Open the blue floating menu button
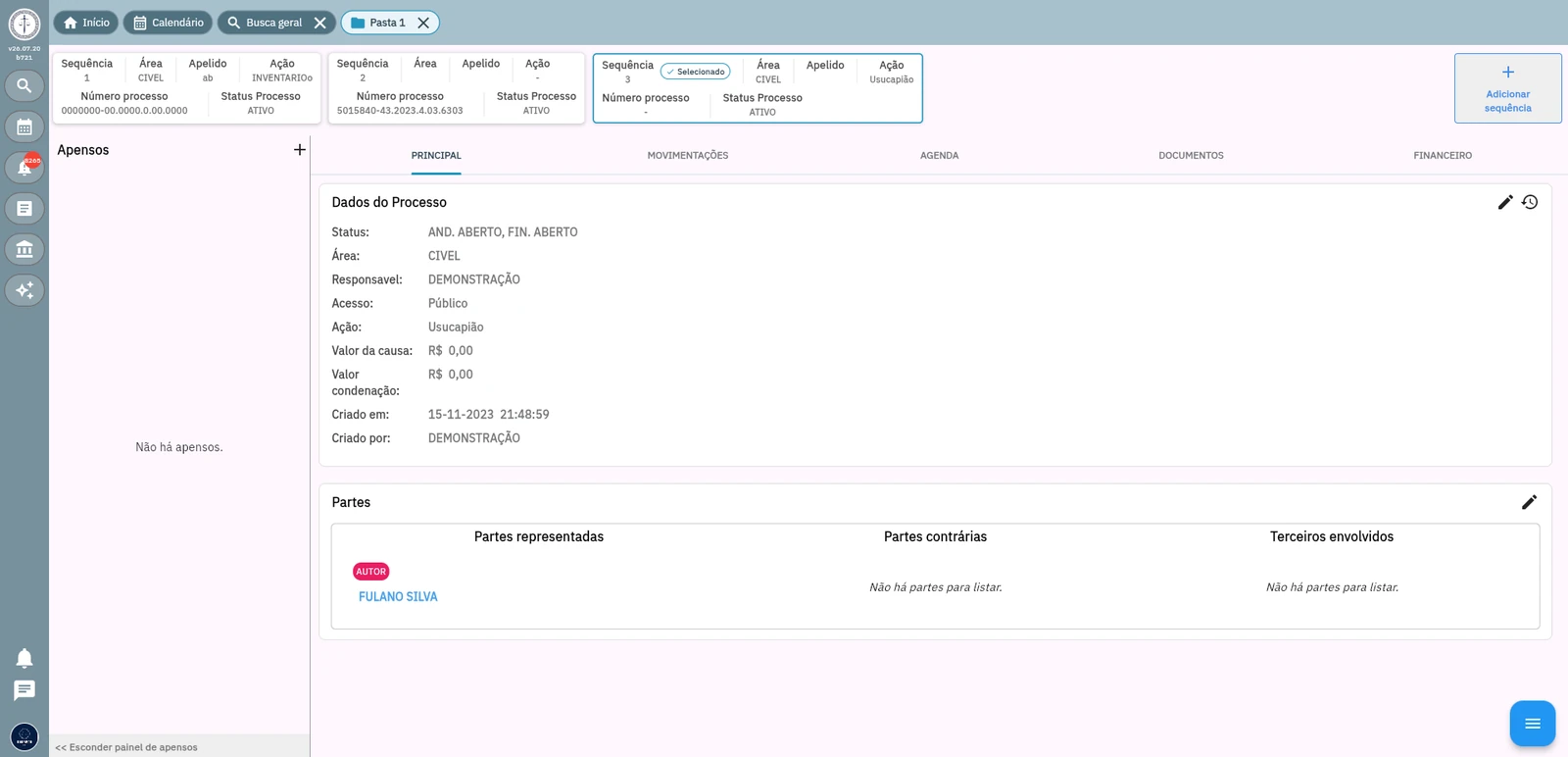Viewport: 1568px width, 757px height. pos(1533,724)
